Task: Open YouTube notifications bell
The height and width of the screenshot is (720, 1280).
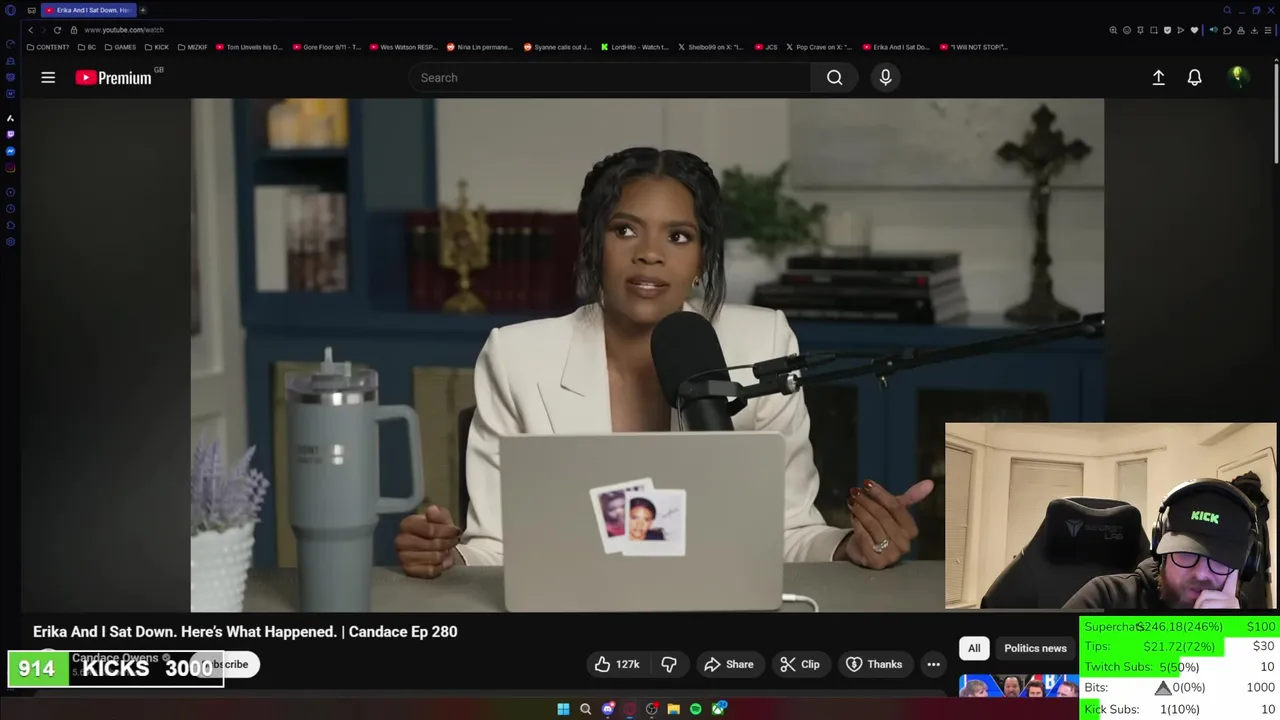Action: click(1194, 77)
